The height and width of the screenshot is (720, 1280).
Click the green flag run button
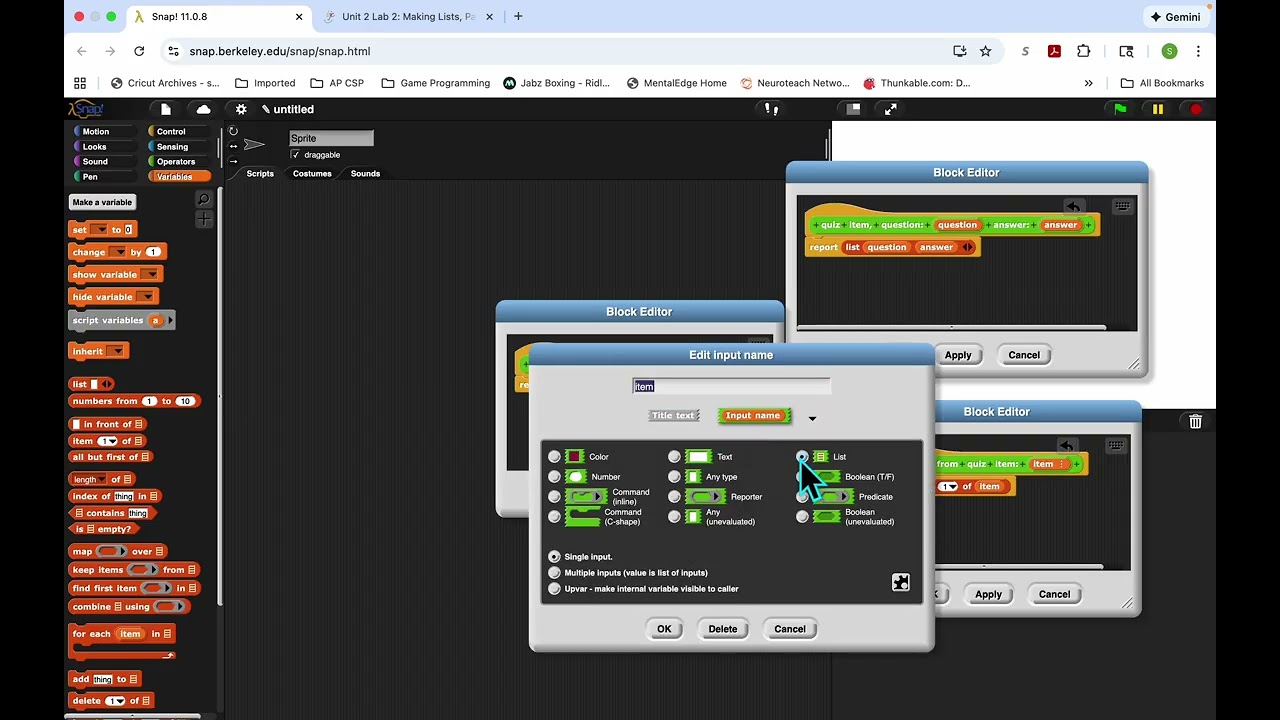point(1120,109)
